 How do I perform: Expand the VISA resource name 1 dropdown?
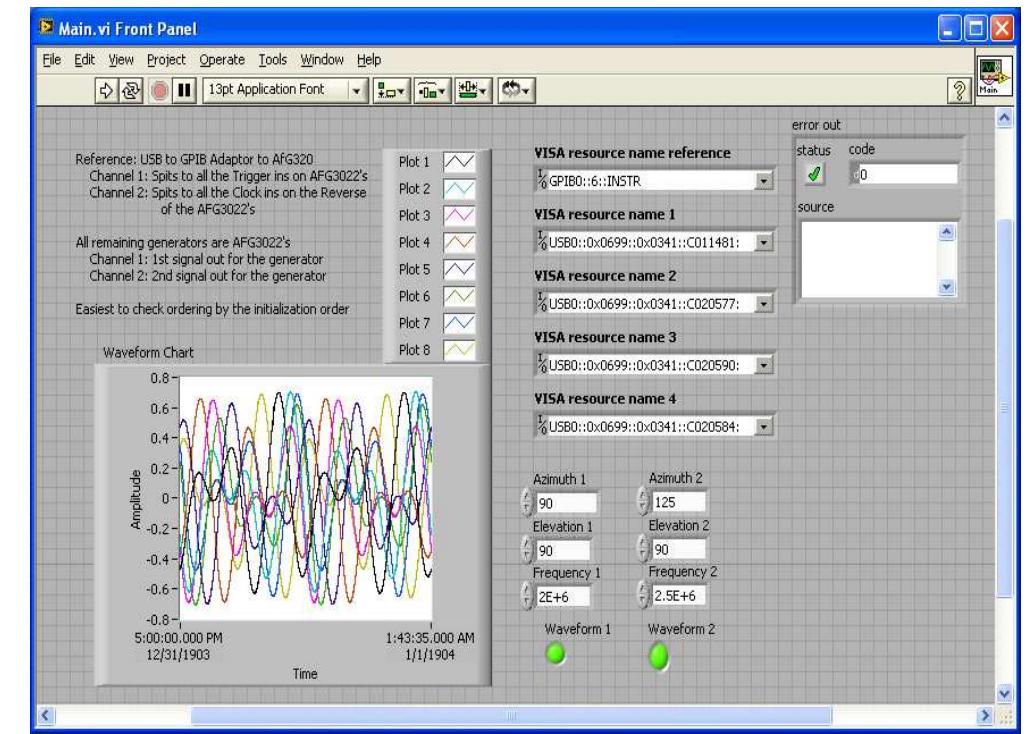point(763,242)
